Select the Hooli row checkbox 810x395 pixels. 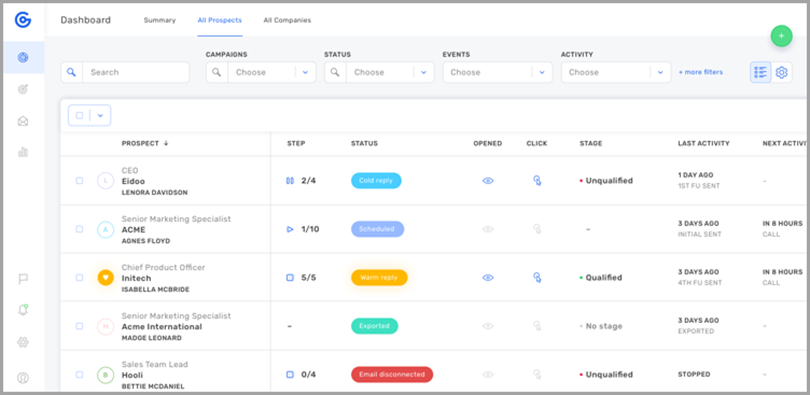pyautogui.click(x=79, y=374)
